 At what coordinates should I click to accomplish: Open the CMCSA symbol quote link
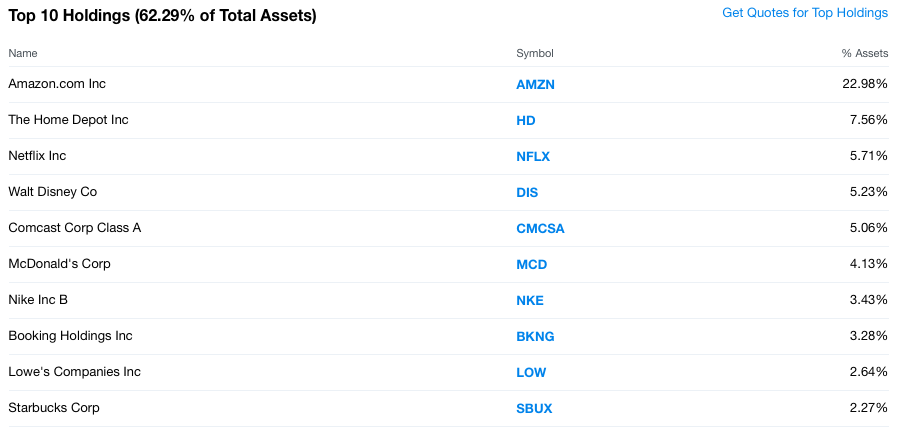(x=540, y=229)
